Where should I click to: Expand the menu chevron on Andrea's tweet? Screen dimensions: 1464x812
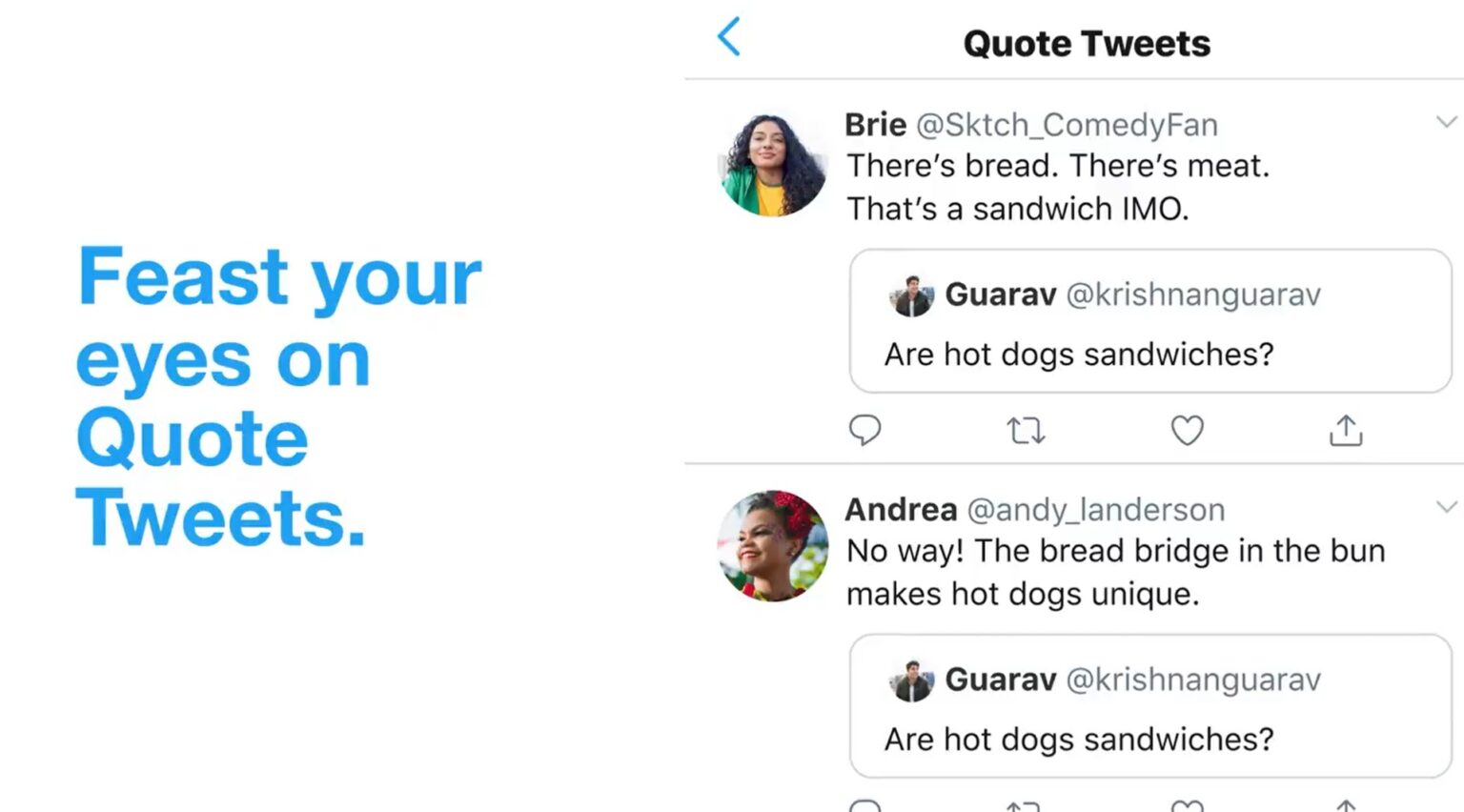pyautogui.click(x=1445, y=507)
